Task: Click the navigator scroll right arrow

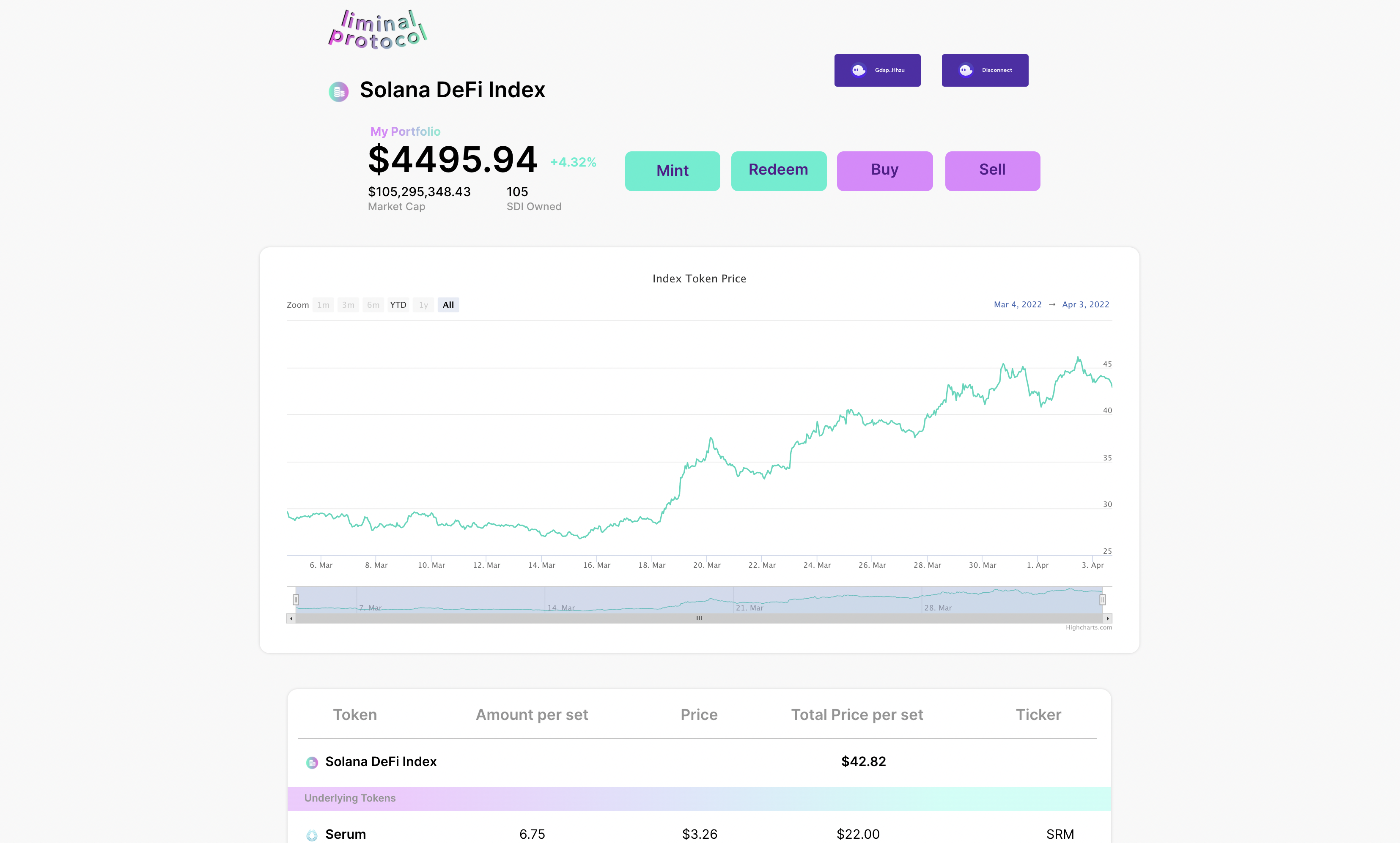Action: (x=1107, y=618)
